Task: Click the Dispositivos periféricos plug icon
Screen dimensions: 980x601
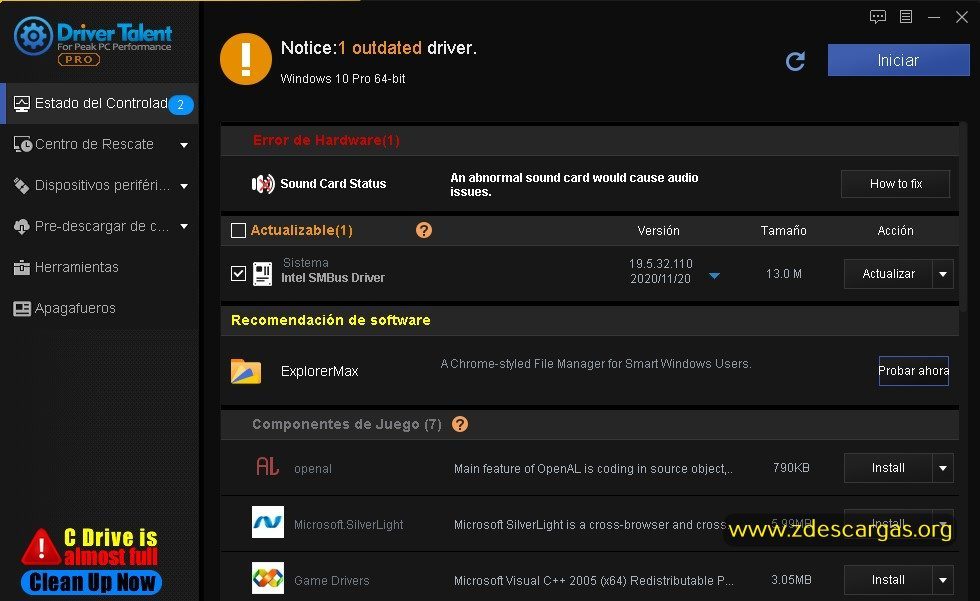Action: (21, 186)
